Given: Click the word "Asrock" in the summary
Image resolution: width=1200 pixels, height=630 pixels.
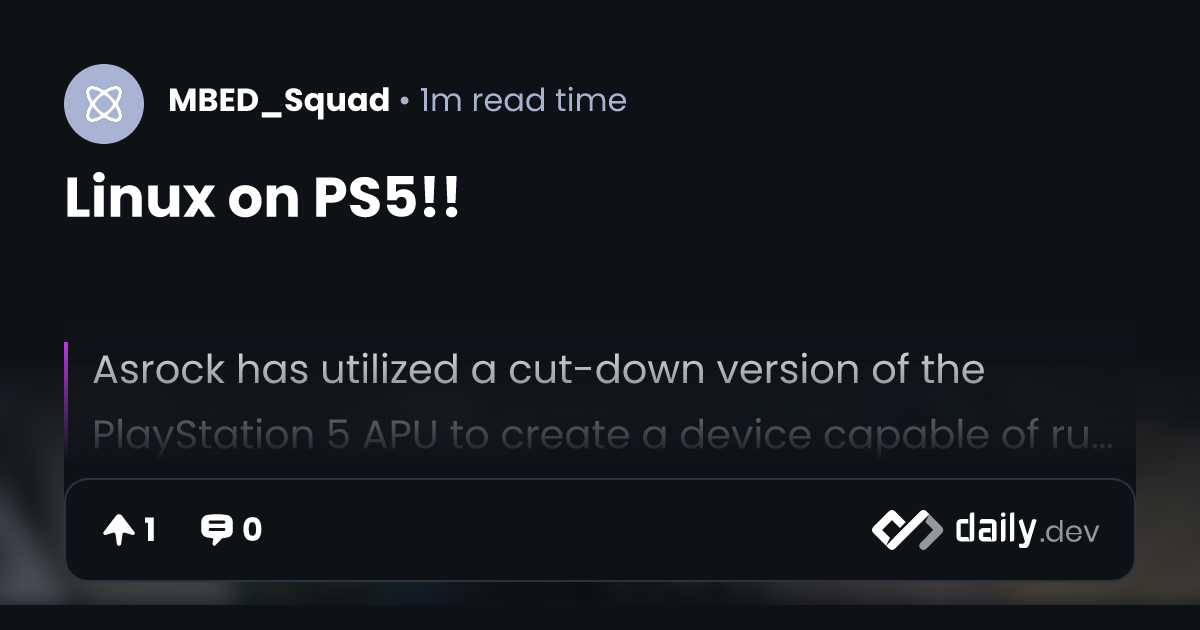Looking at the screenshot, I should [x=159, y=370].
